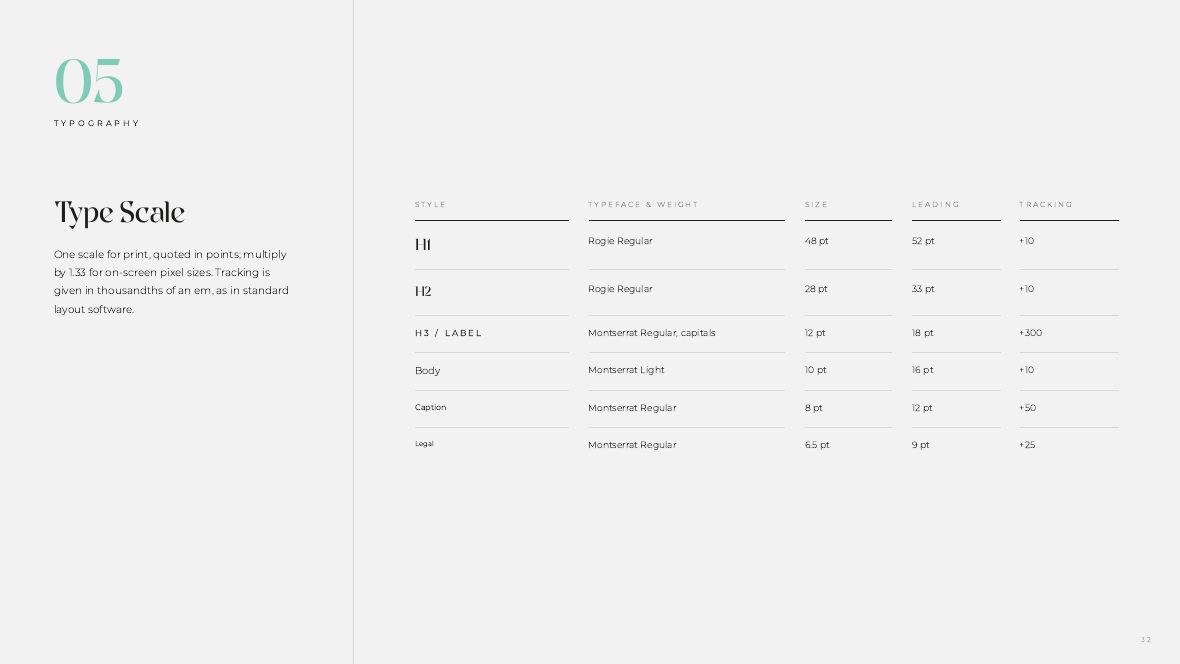Select the Legal style cell
The width and height of the screenshot is (1180, 664).
coord(424,444)
